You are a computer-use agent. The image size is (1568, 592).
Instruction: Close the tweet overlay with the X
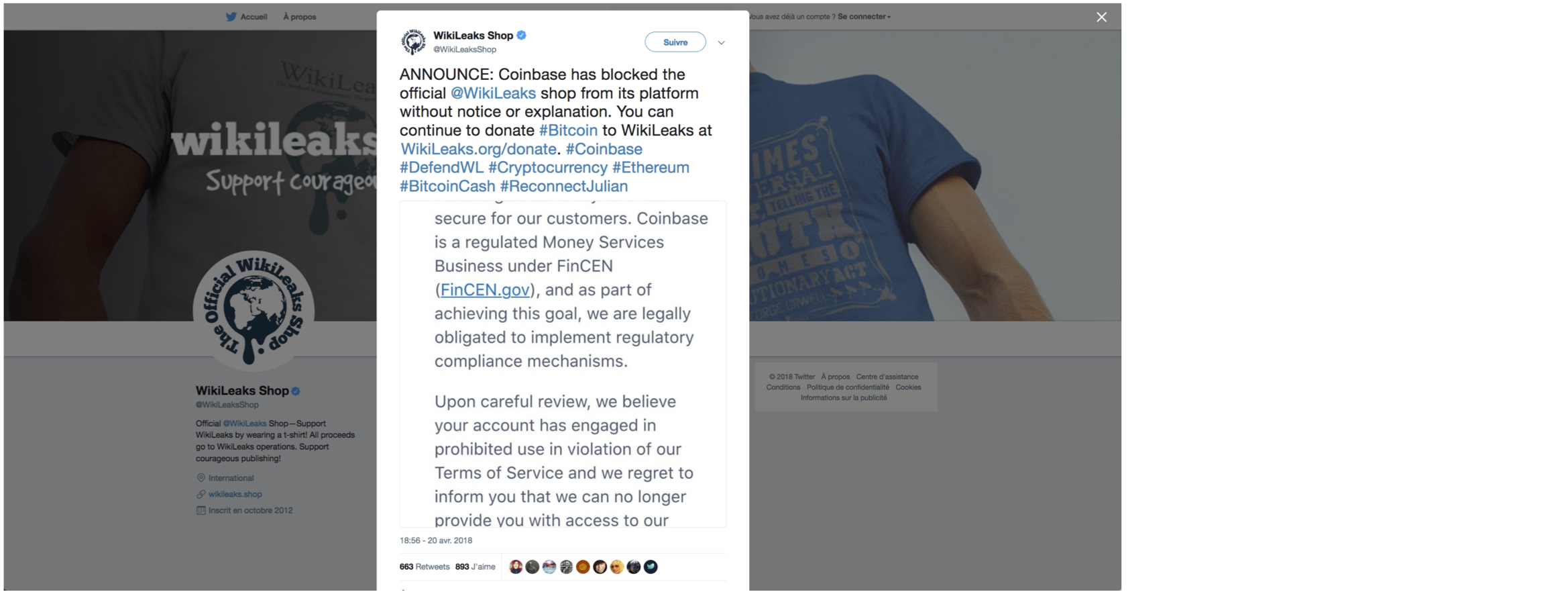point(1101,17)
